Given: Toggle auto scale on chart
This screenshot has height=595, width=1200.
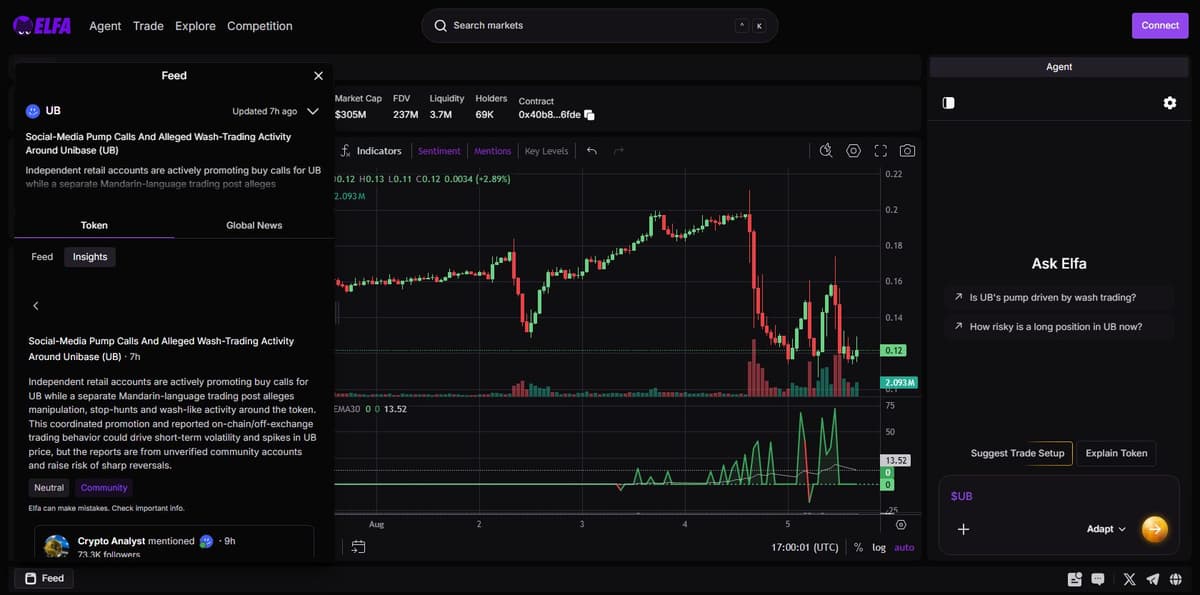Looking at the screenshot, I should (904, 548).
